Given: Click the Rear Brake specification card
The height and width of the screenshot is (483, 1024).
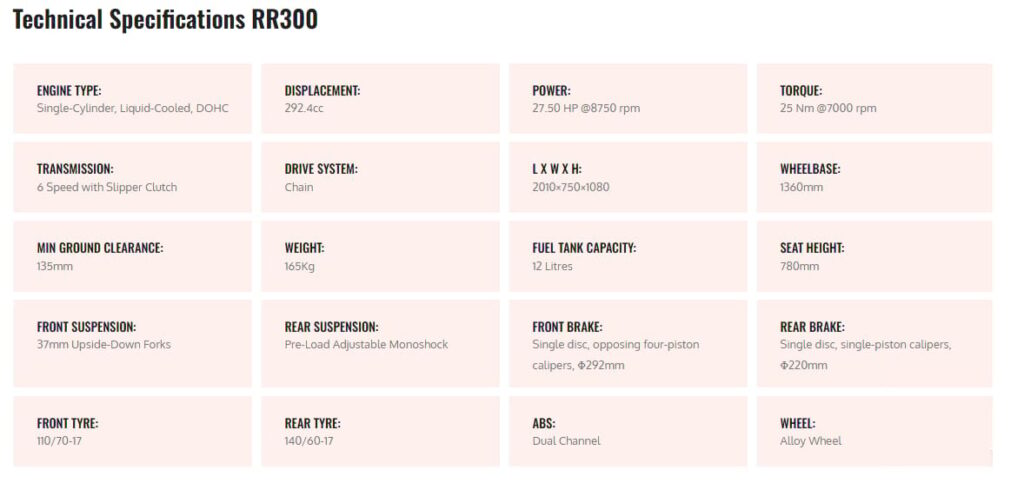Looking at the screenshot, I should click(x=874, y=344).
